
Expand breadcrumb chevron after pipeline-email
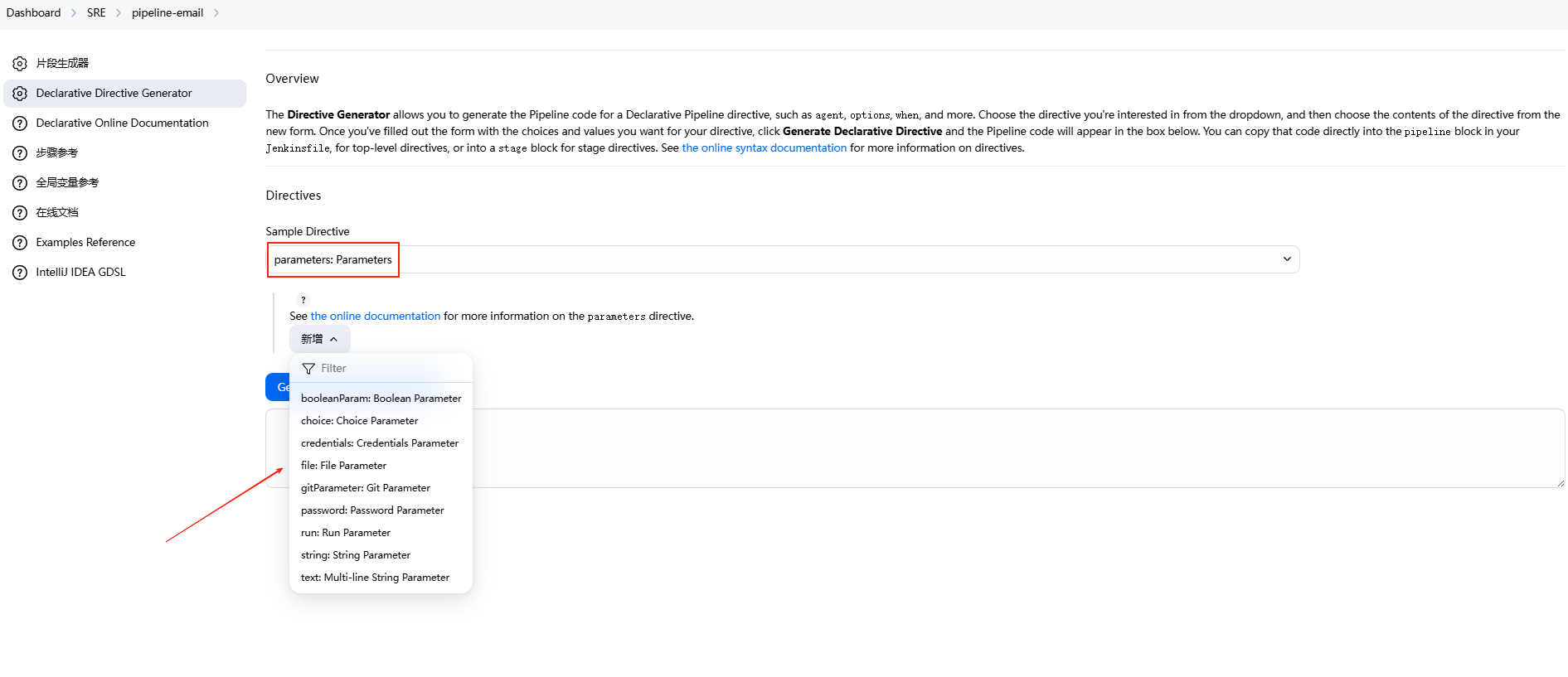tap(216, 13)
